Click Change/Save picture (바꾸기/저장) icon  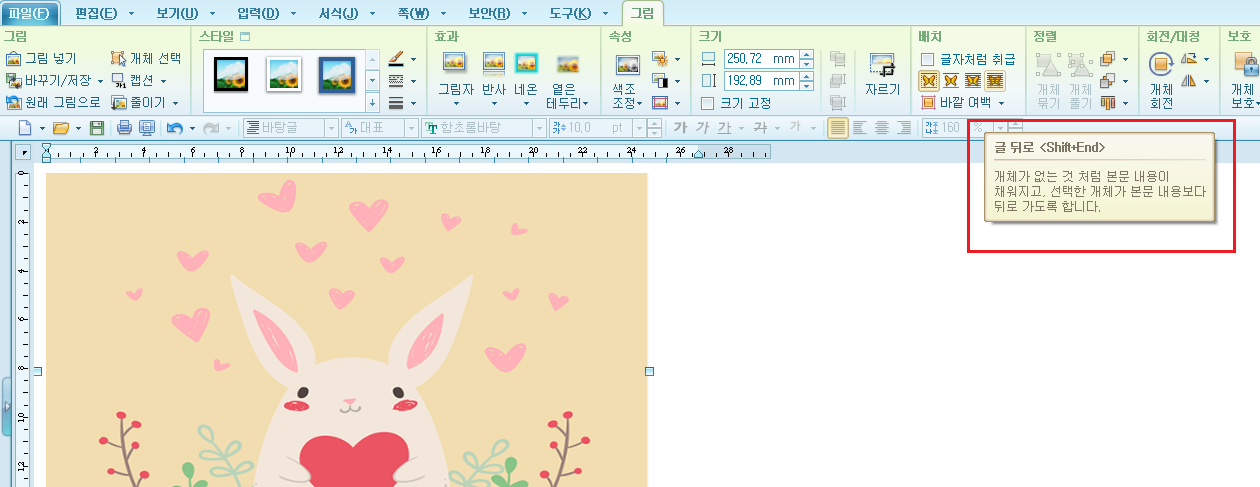click(13, 80)
